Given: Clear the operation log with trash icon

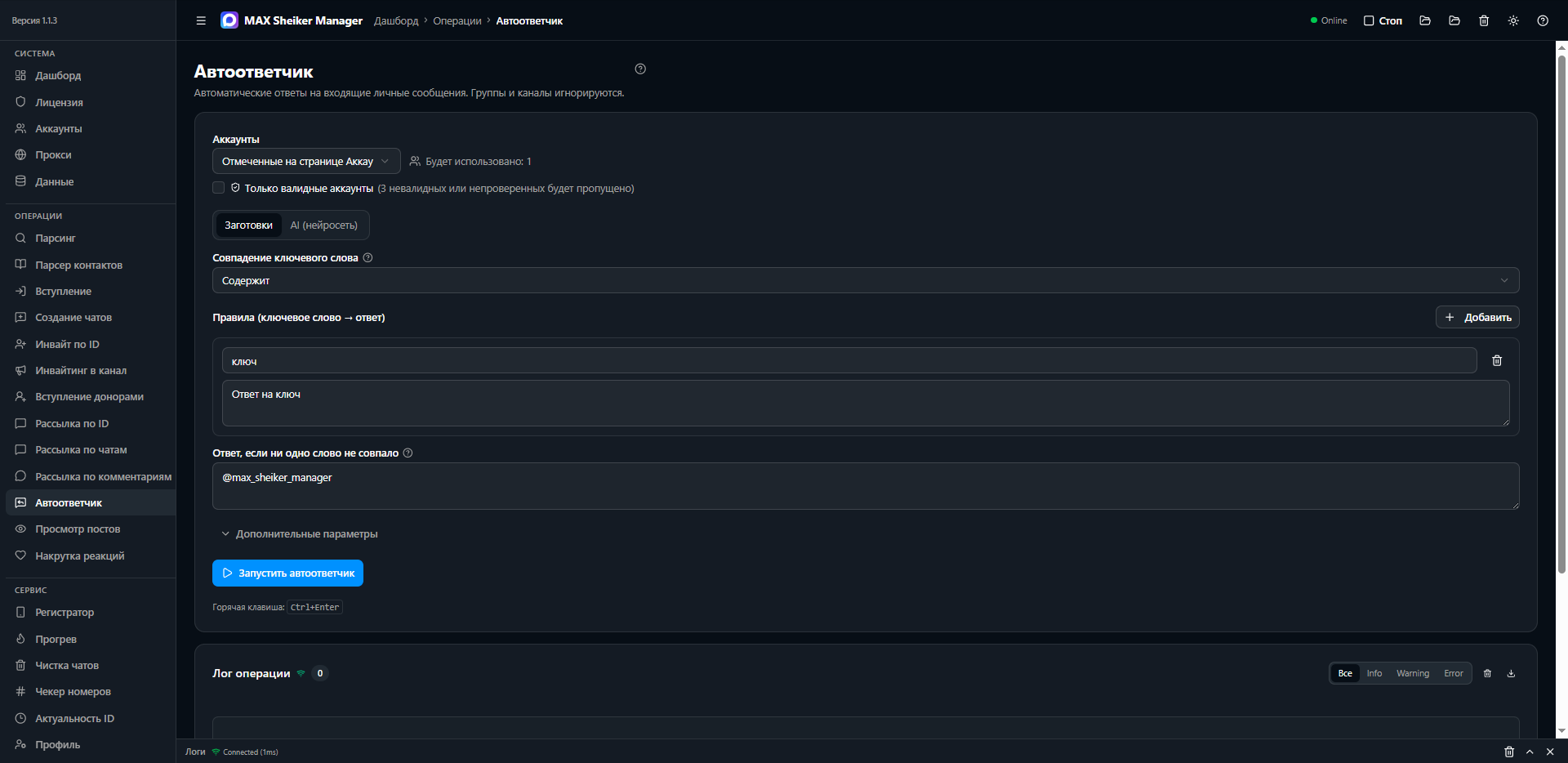Looking at the screenshot, I should pos(1487,673).
